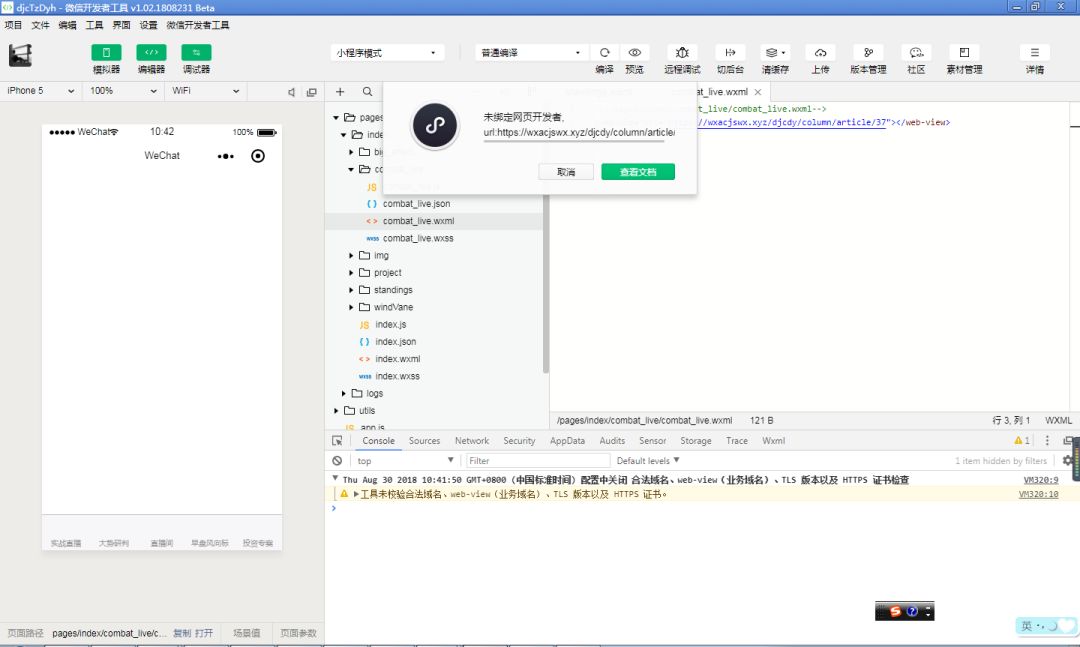
Task: Click the console settings gear icon
Action: click(1068, 460)
